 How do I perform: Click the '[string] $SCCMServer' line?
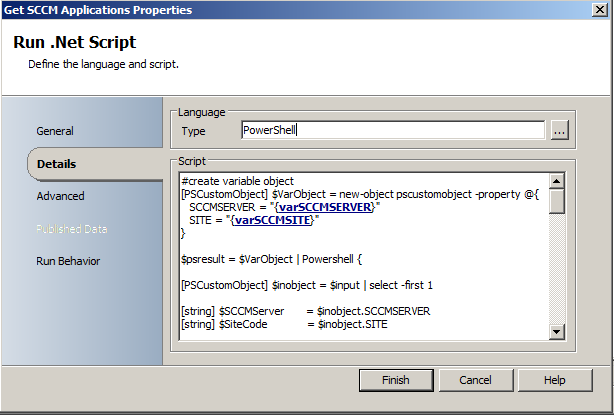point(306,311)
